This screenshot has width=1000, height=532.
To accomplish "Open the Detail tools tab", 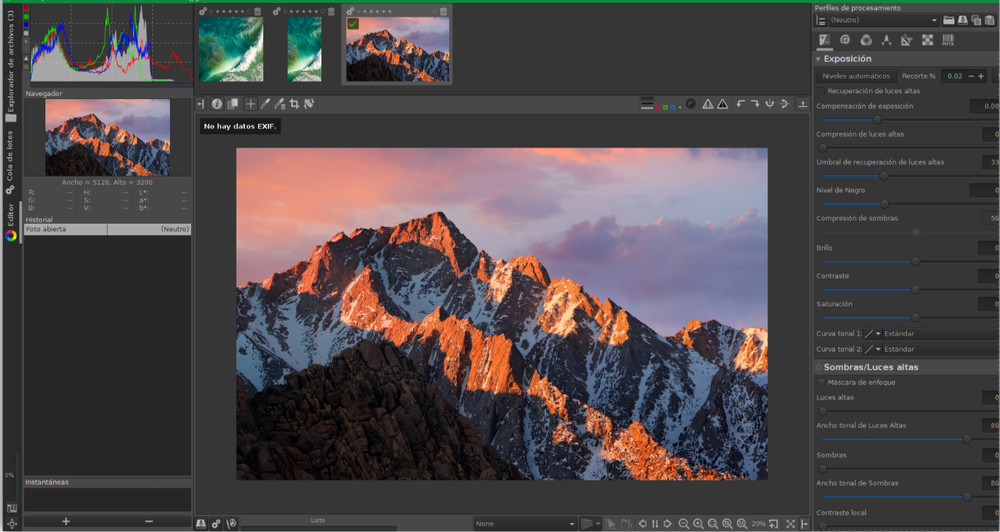I will 845,40.
